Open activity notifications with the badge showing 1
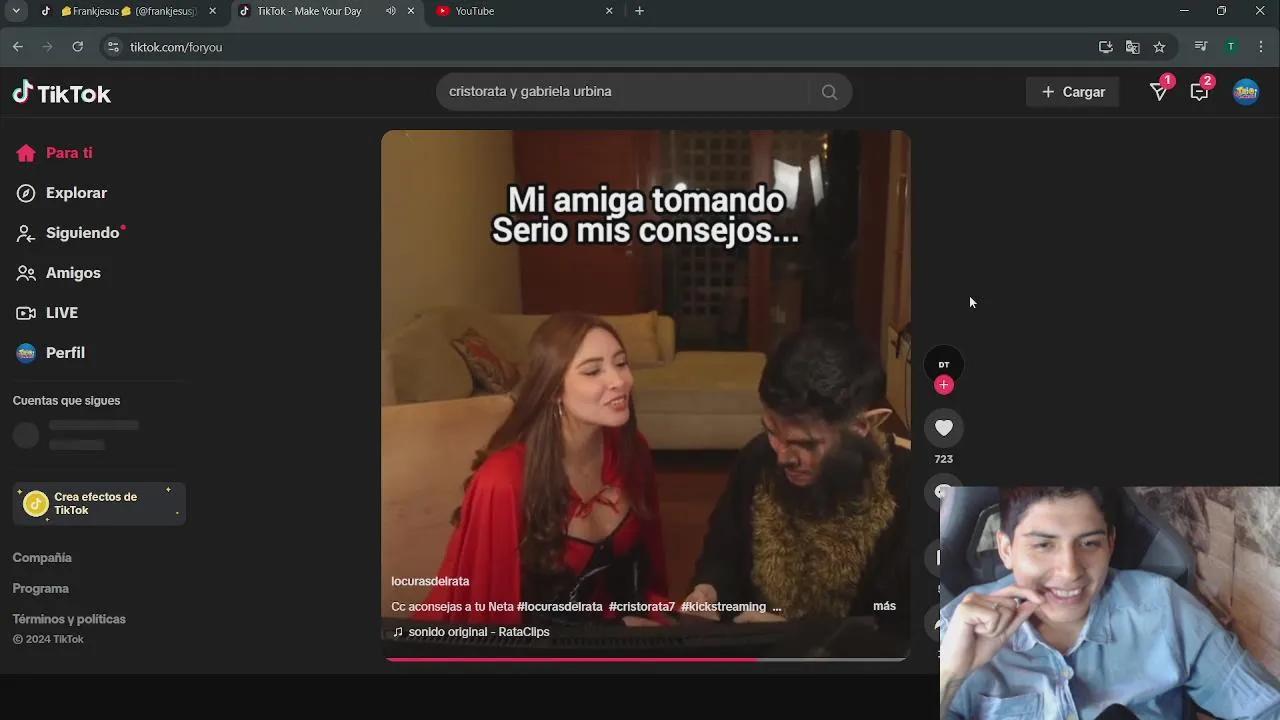The width and height of the screenshot is (1280, 720). [x=1159, y=91]
